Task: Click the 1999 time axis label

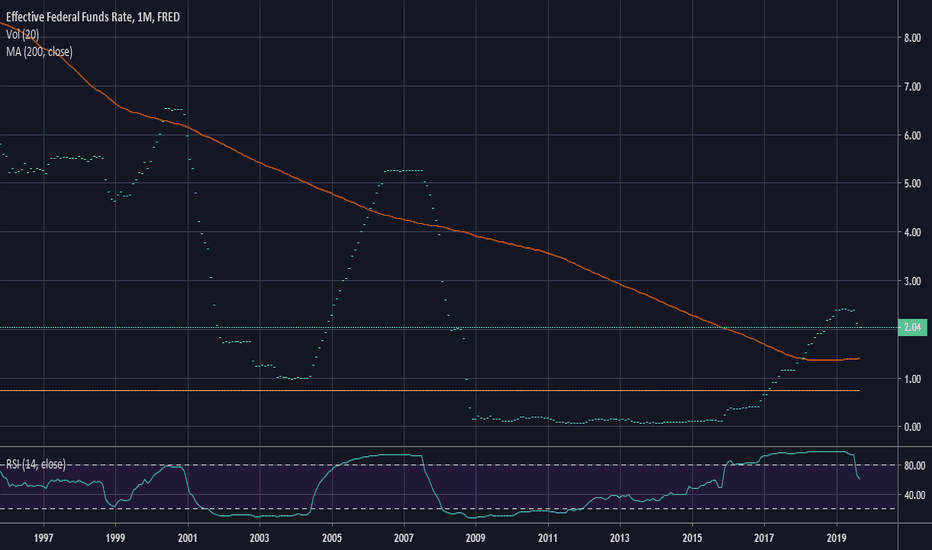Action: coord(115,538)
